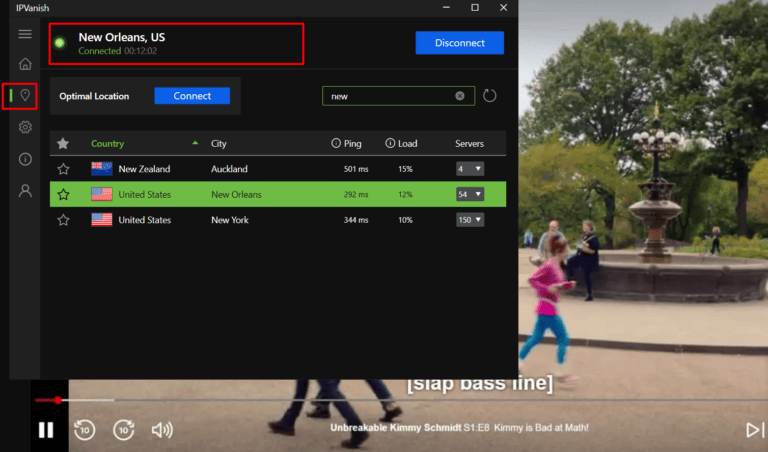This screenshot has width=768, height=452.
Task: Refresh the server list
Action: [489, 95]
